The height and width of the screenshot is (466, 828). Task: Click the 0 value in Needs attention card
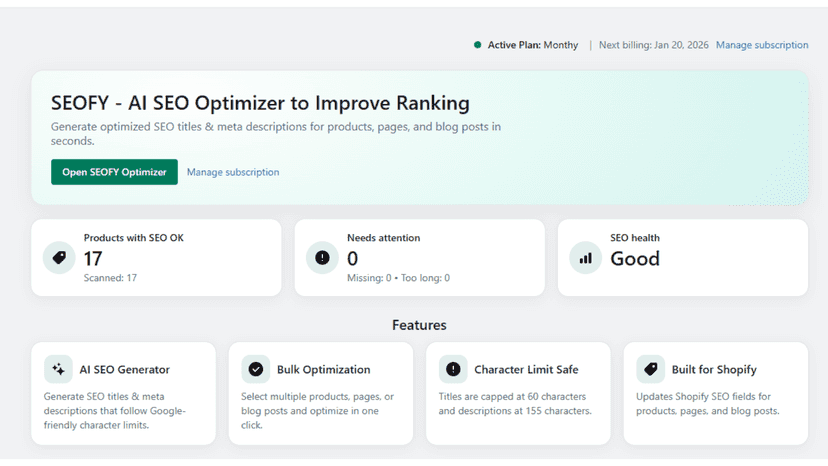tap(352, 258)
